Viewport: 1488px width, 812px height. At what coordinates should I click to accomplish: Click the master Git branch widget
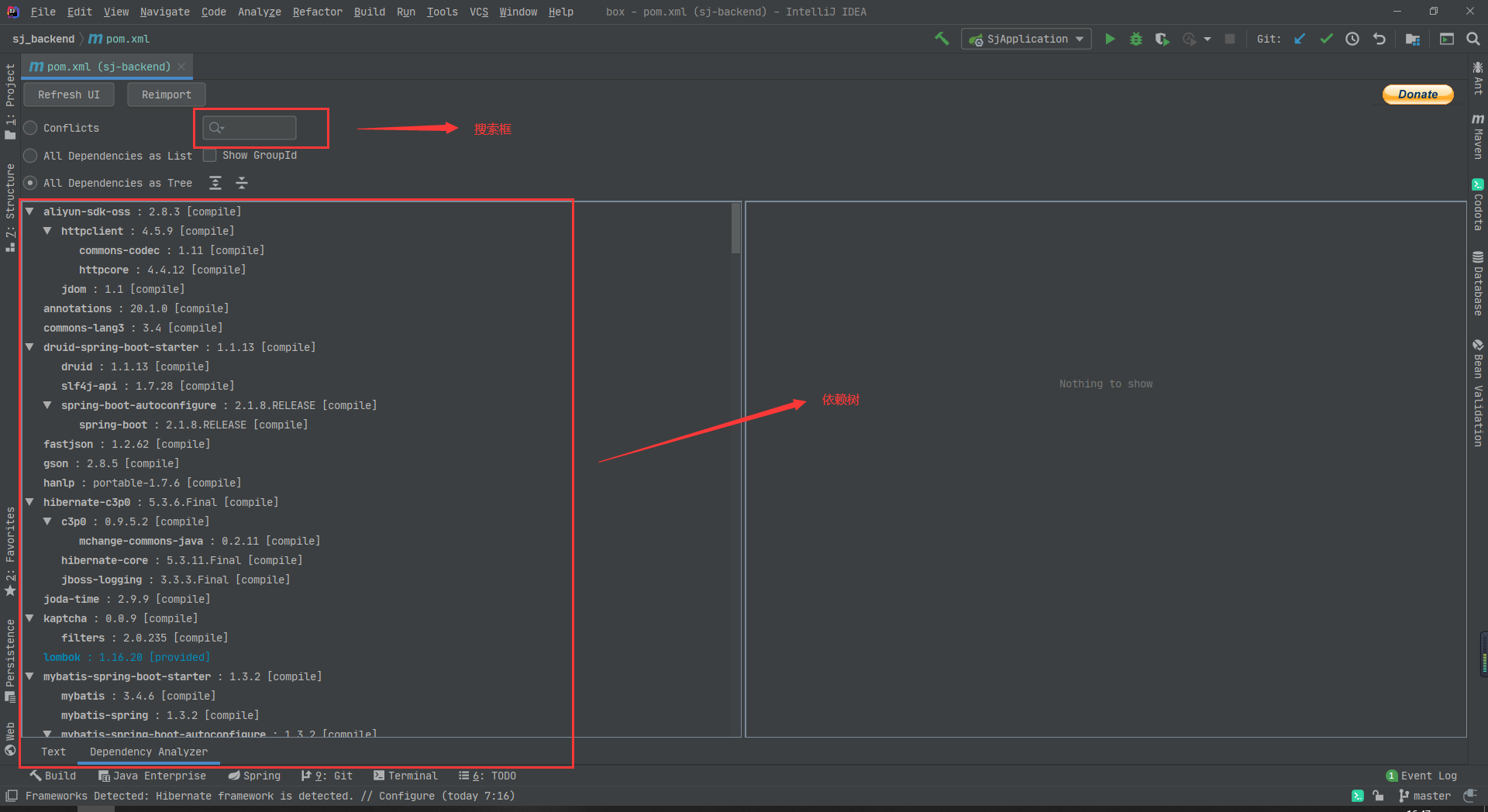[1424, 796]
